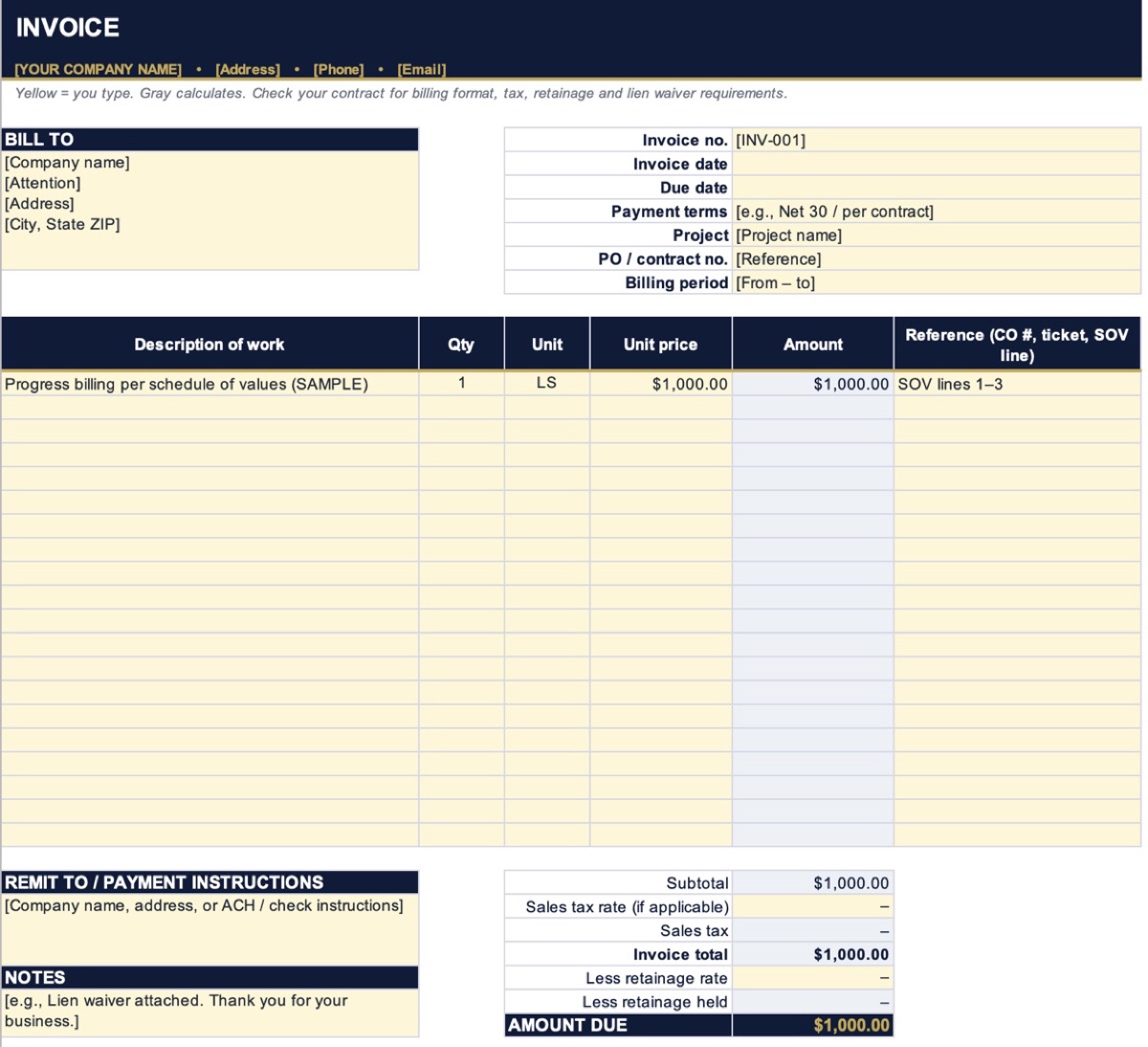Click the Sales tax rate input cell
Image resolution: width=1148 pixels, height=1047 pixels.
click(813, 907)
